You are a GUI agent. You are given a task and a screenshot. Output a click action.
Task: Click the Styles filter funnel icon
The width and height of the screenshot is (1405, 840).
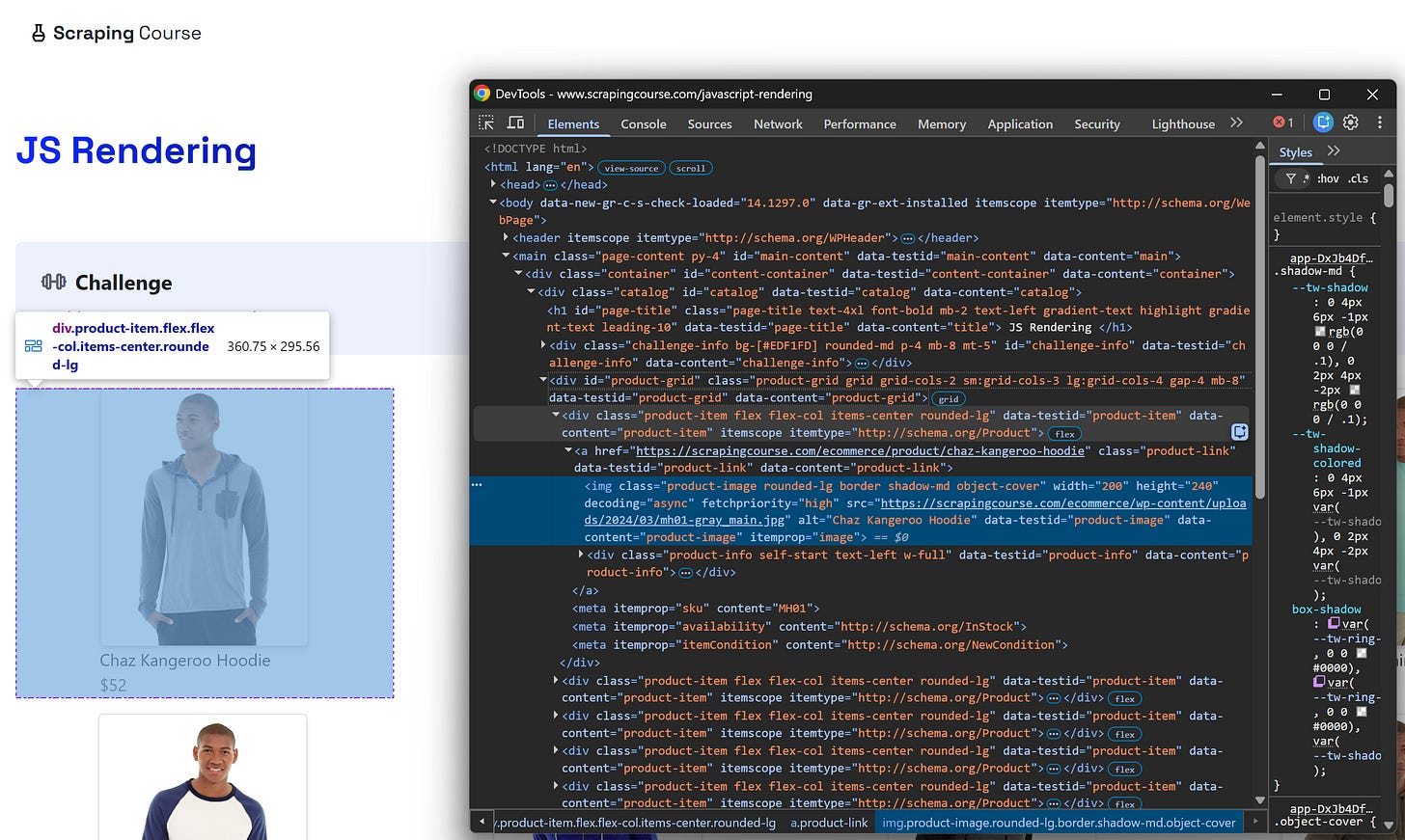tap(1290, 178)
